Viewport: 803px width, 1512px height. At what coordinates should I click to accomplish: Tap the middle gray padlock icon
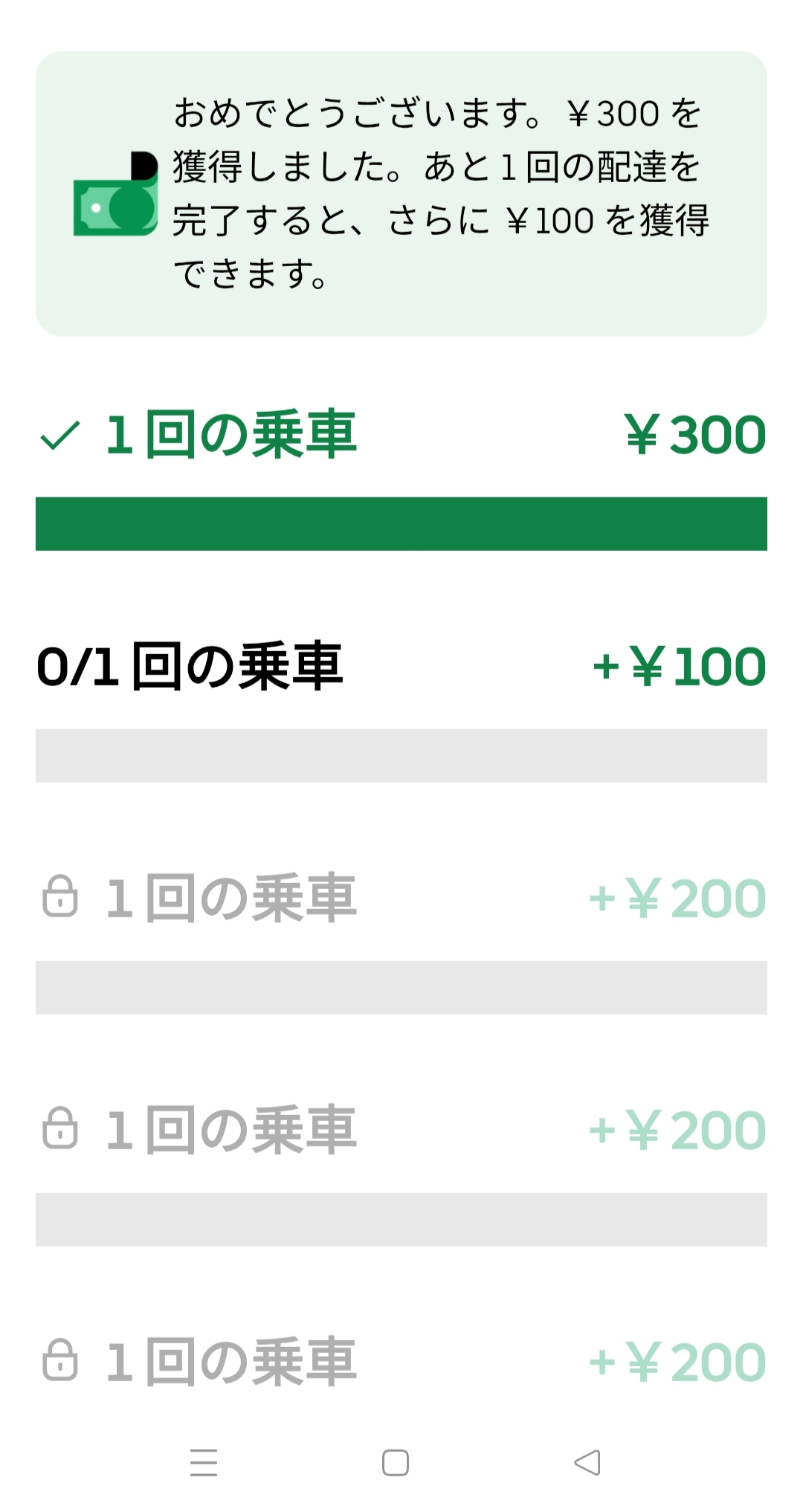pyautogui.click(x=60, y=1128)
